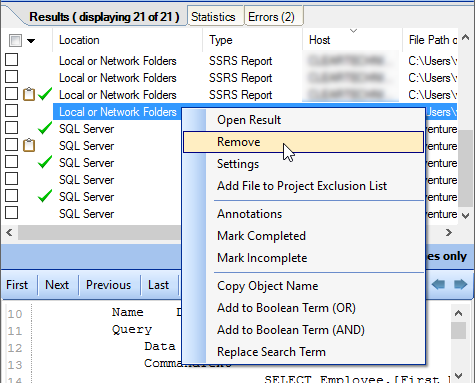Click the results grid vertical scrollbar thumb
475x383 pixels.
coord(466,168)
